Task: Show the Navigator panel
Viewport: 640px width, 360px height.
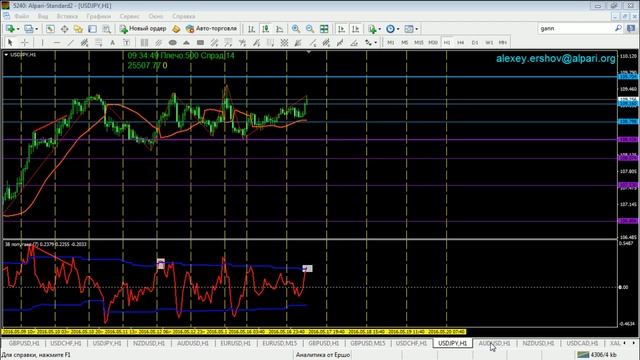Action: point(78,29)
